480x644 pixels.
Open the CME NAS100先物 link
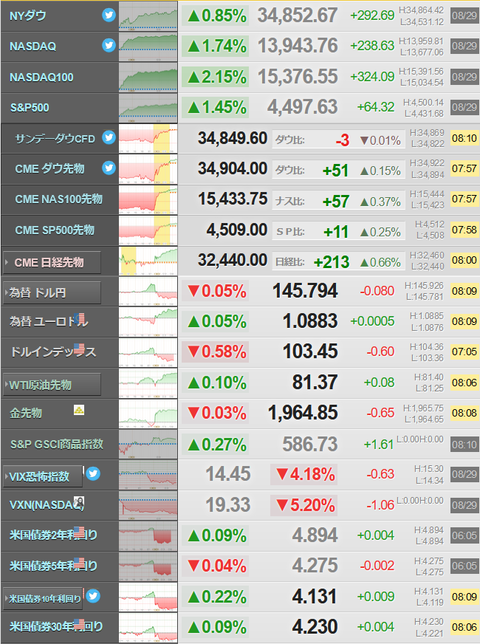coord(59,199)
